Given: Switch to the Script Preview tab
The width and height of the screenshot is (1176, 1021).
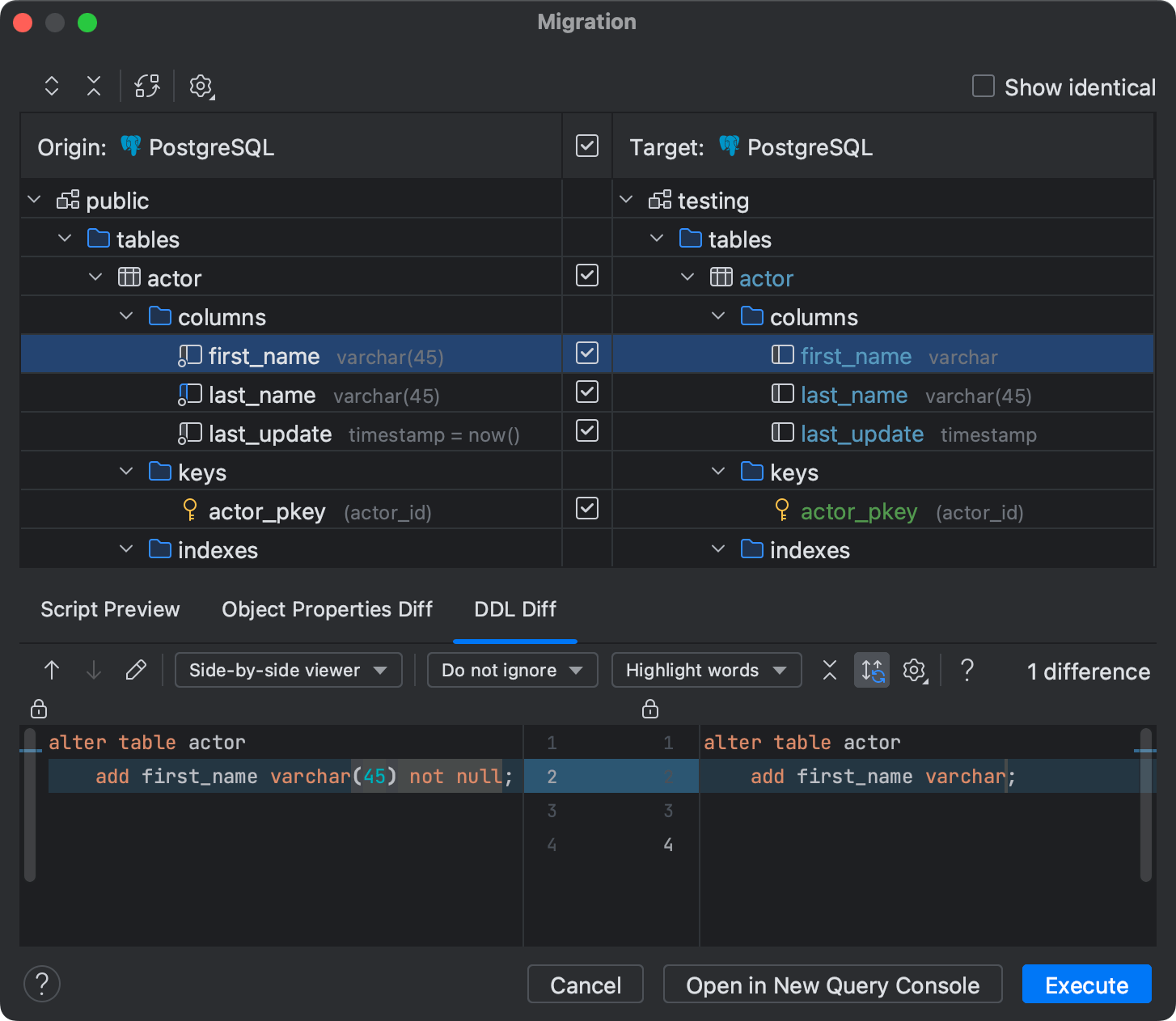Looking at the screenshot, I should point(110,609).
